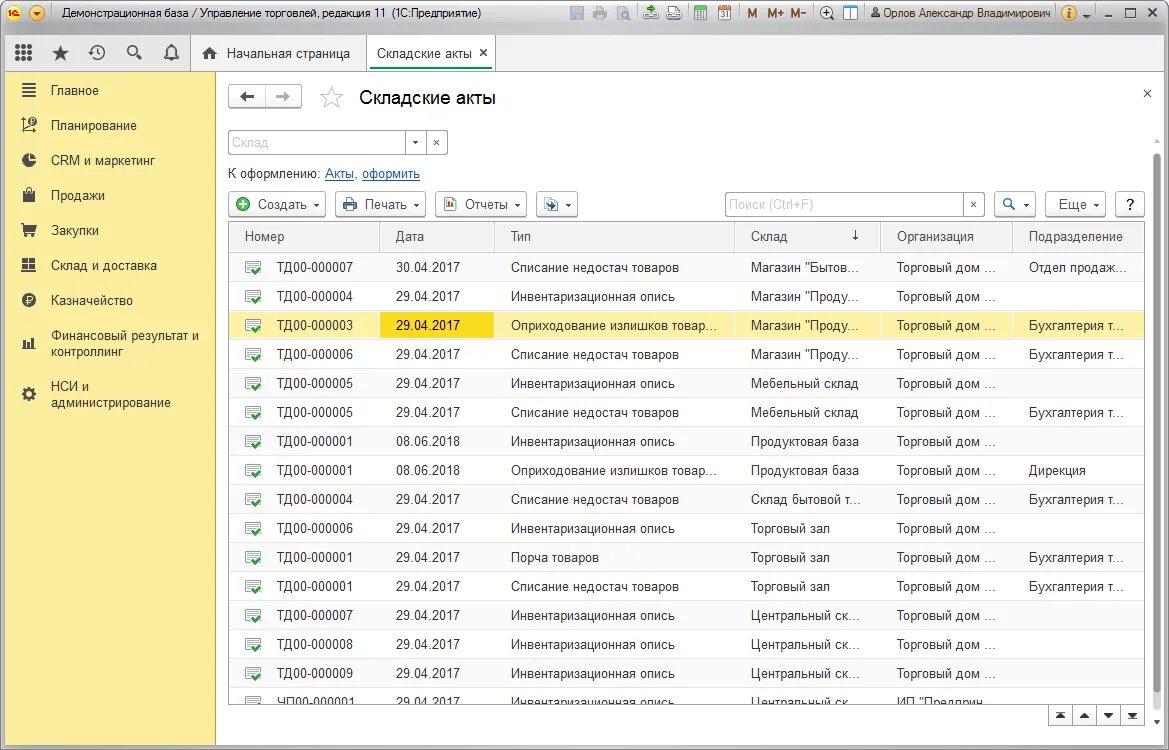The image size is (1169, 750).
Task: Expand the Создать dropdown button
Action: point(277,204)
